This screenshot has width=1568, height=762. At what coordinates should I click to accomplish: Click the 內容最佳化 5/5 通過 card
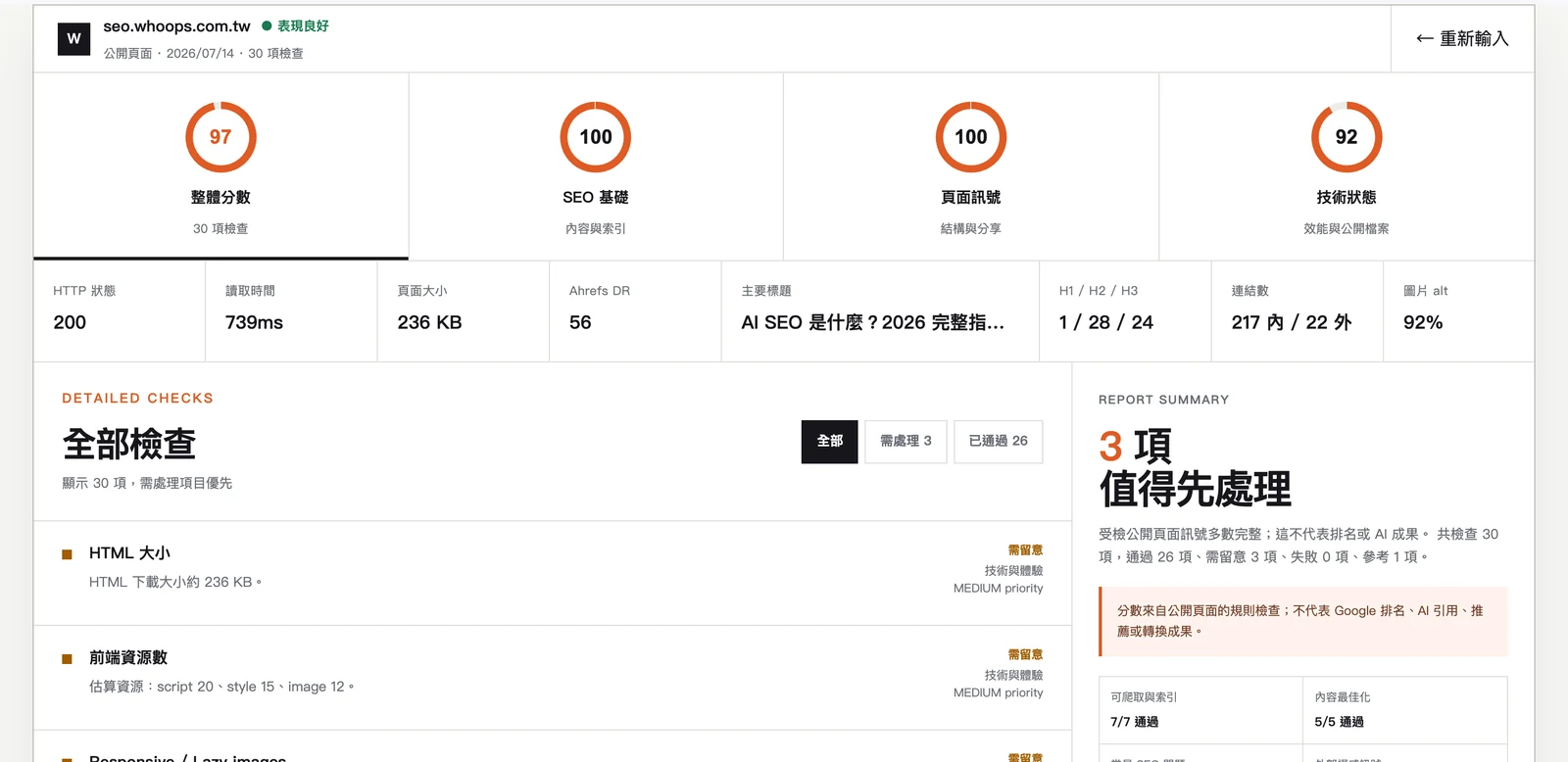click(1404, 710)
